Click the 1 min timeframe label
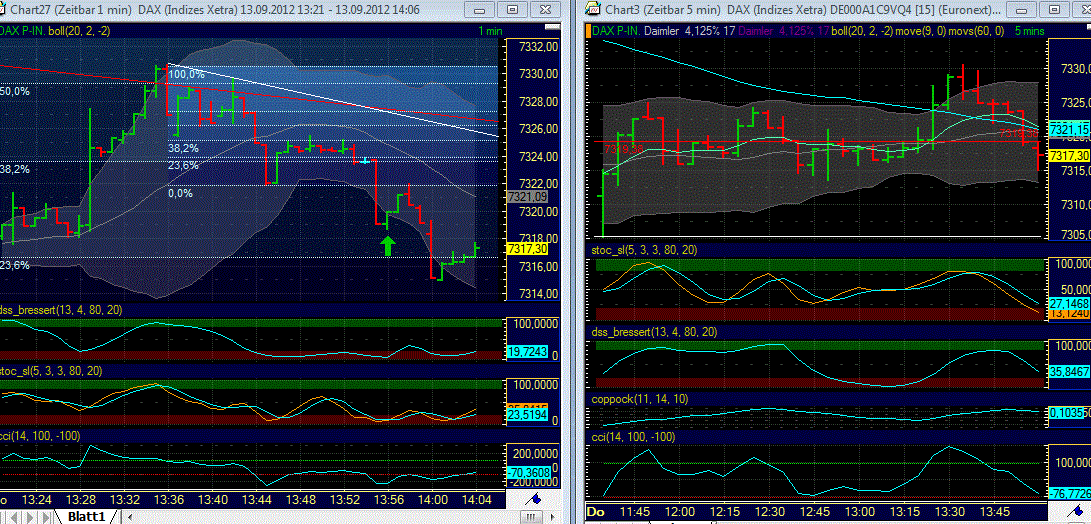The height and width of the screenshot is (524, 1091). pos(490,31)
